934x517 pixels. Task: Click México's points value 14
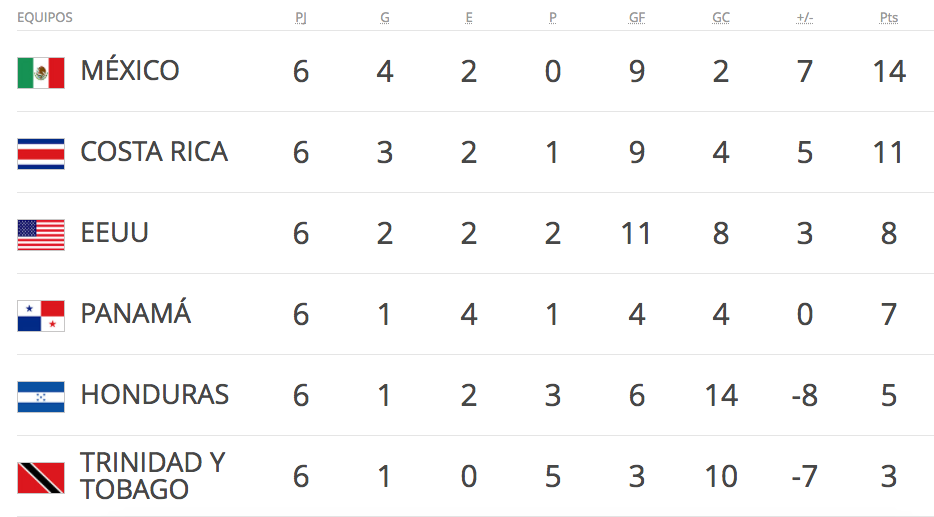(889, 72)
